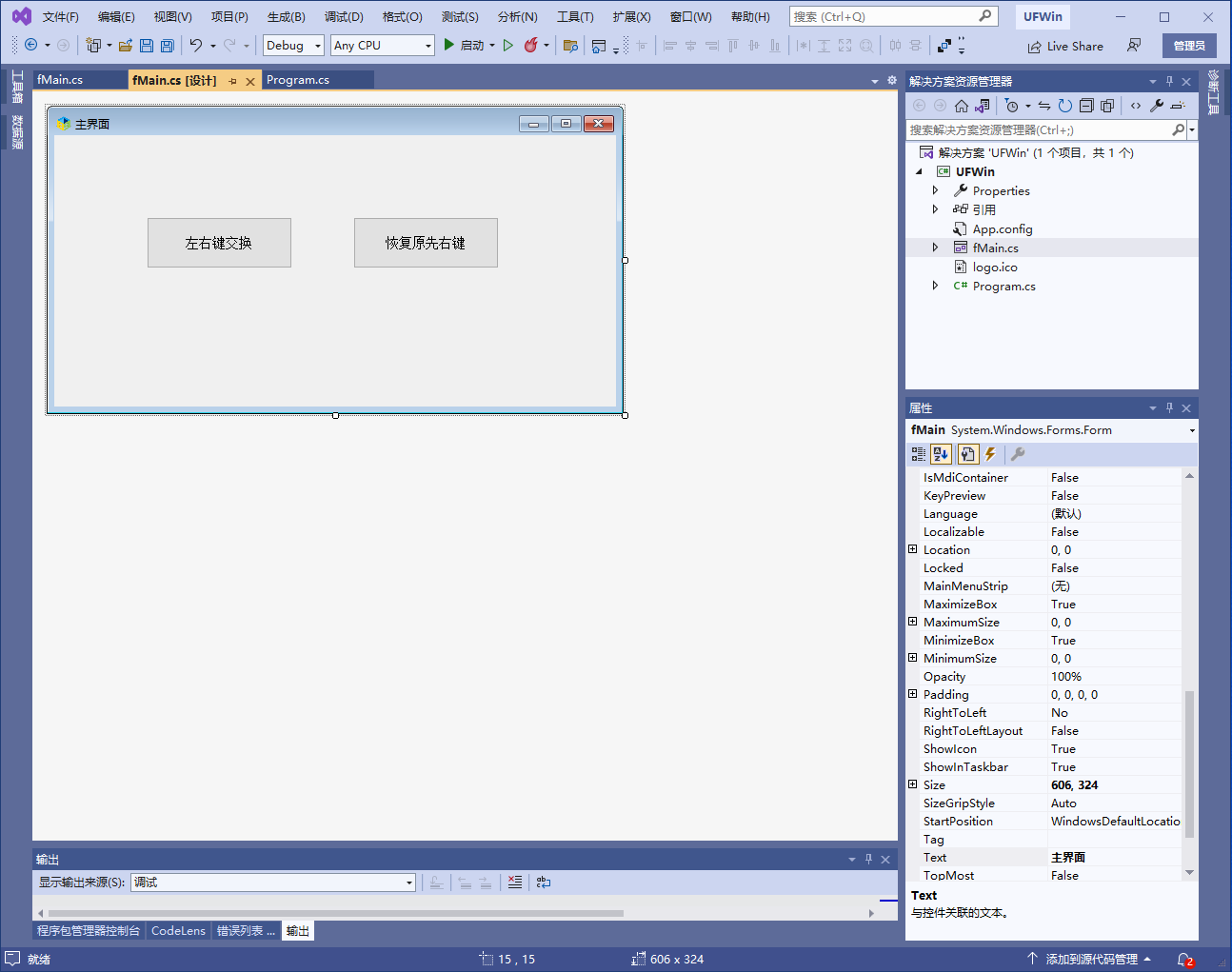This screenshot has width=1232, height=972.
Task: Click the Pending Changes Filter clock icon
Action: (x=1012, y=106)
